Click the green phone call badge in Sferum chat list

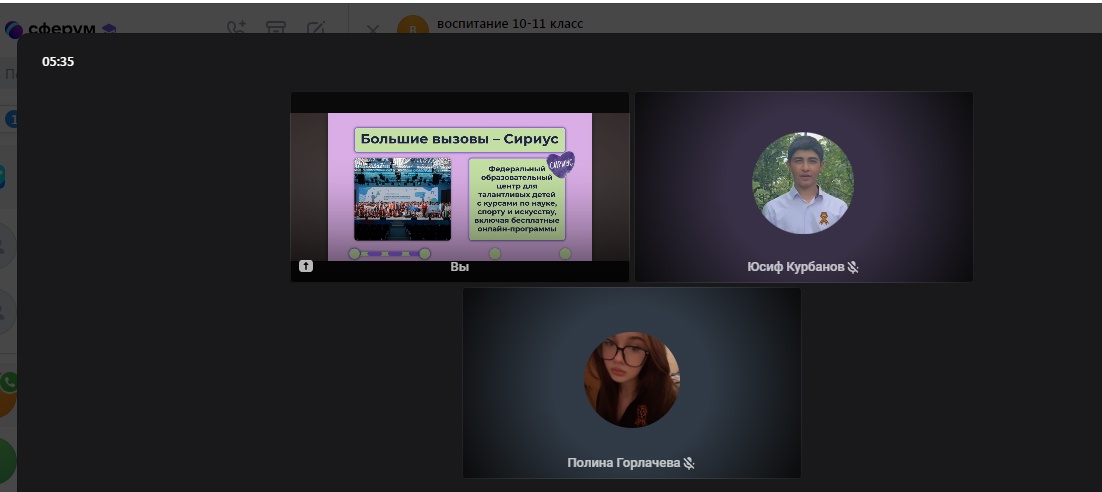tap(8, 382)
